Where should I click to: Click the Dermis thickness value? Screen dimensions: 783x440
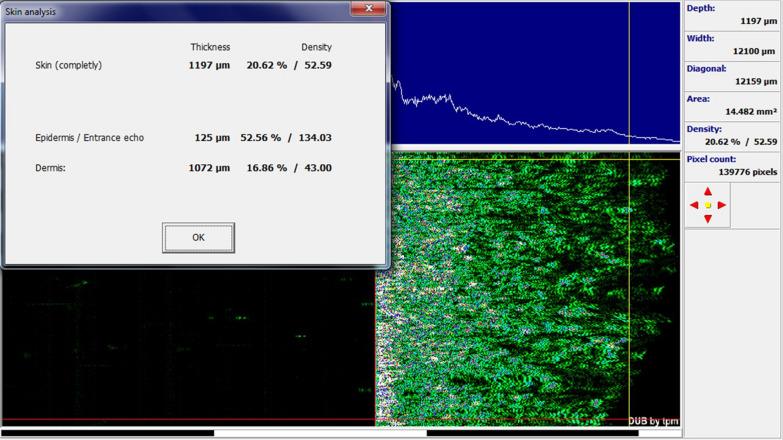point(209,168)
